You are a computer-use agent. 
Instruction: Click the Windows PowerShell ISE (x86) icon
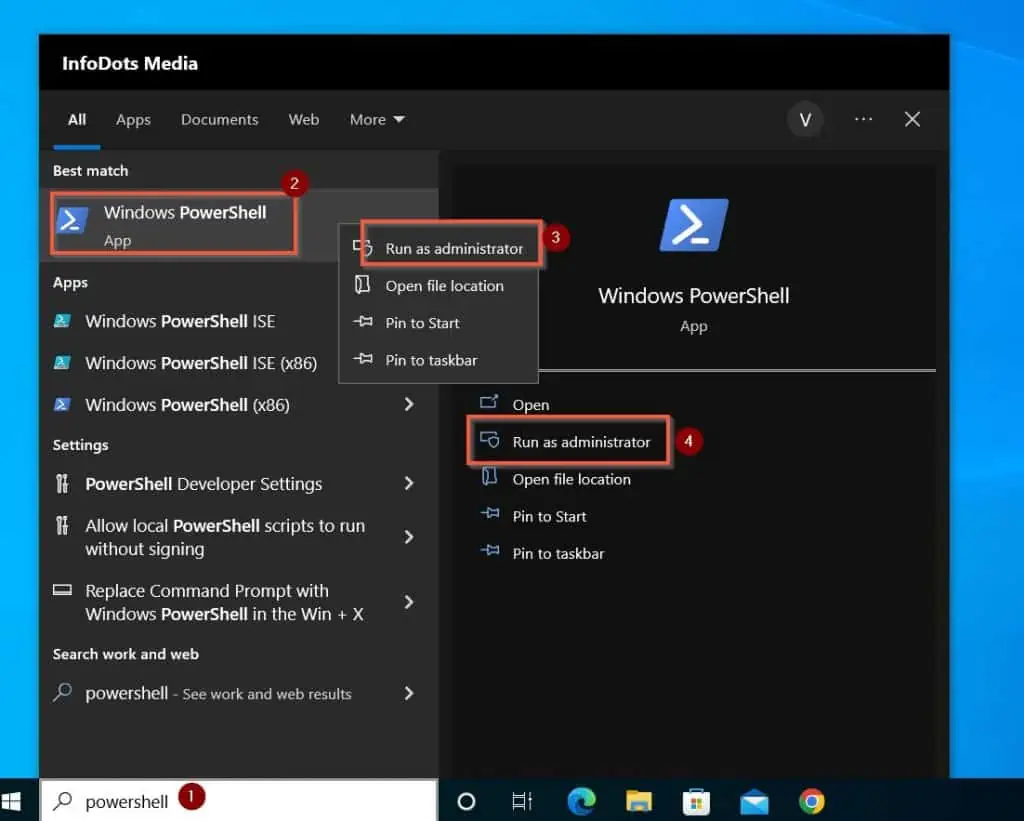(63, 362)
